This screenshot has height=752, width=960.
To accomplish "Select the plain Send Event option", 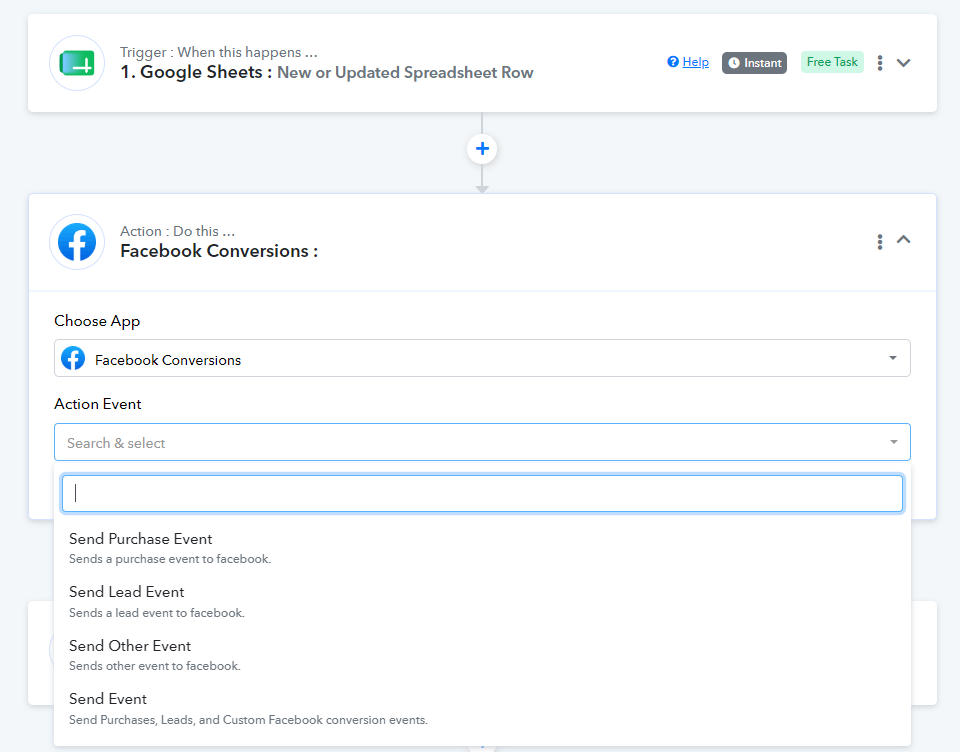I will pos(482,709).
